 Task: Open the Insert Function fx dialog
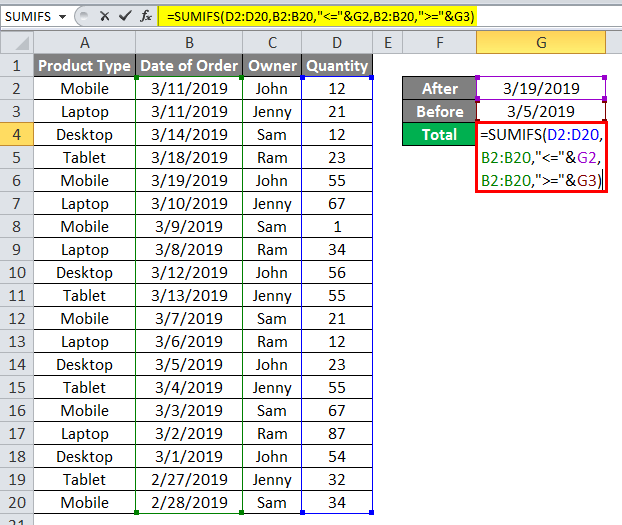coord(146,16)
